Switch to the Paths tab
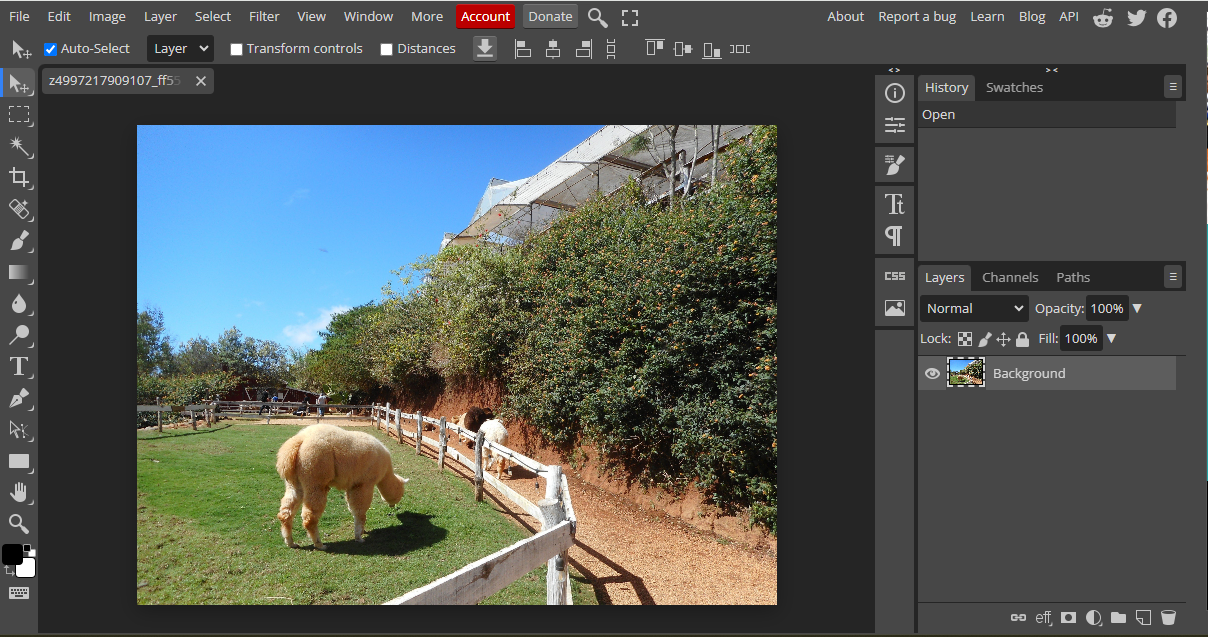Viewport: 1208px width, 637px height. pos(1073,277)
